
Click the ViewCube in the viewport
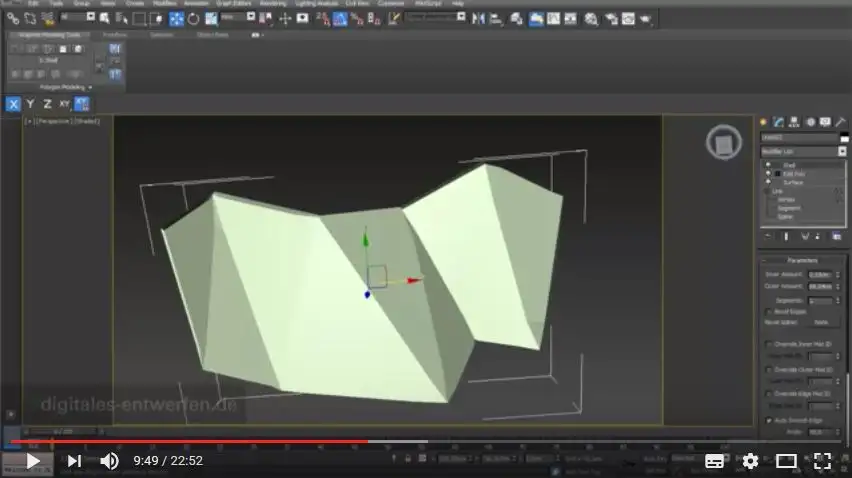click(x=723, y=143)
